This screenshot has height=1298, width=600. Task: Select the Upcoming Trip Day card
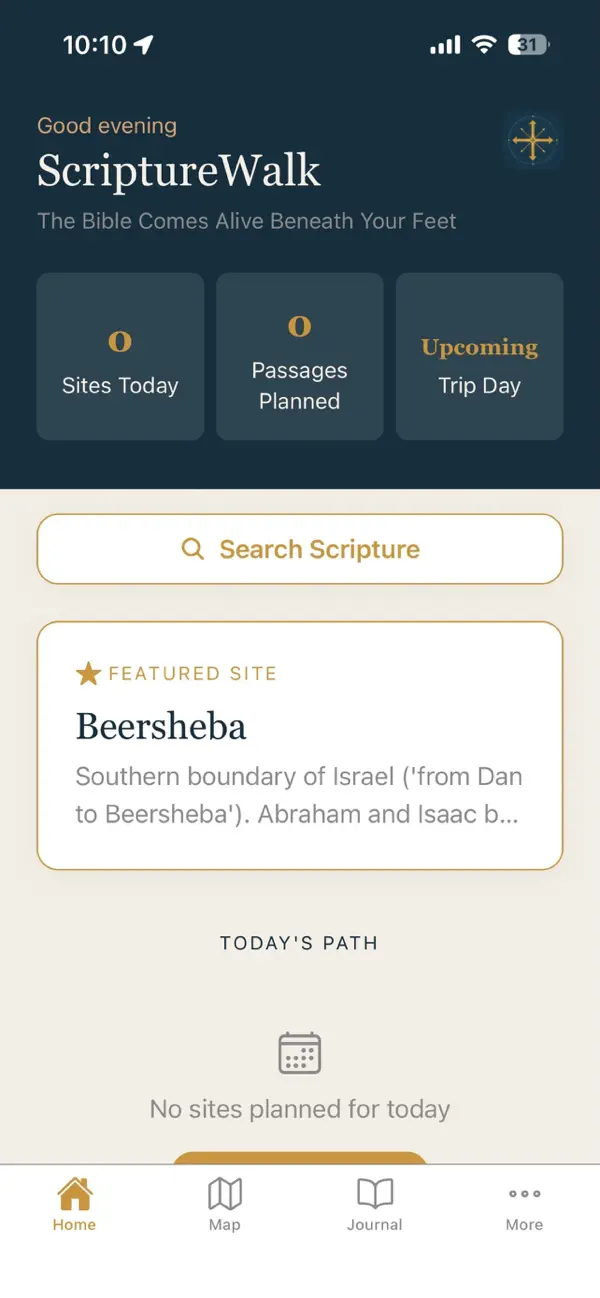479,356
